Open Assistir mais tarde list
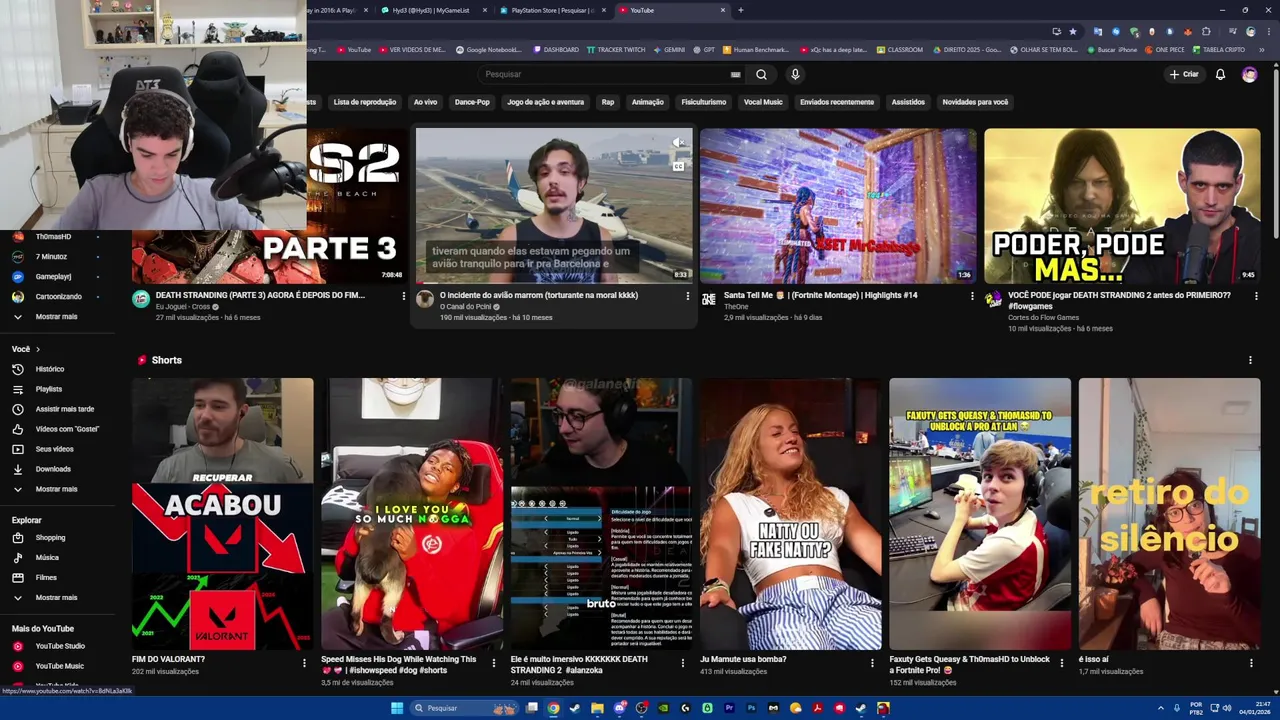Image resolution: width=1280 pixels, height=720 pixels. (x=64, y=409)
